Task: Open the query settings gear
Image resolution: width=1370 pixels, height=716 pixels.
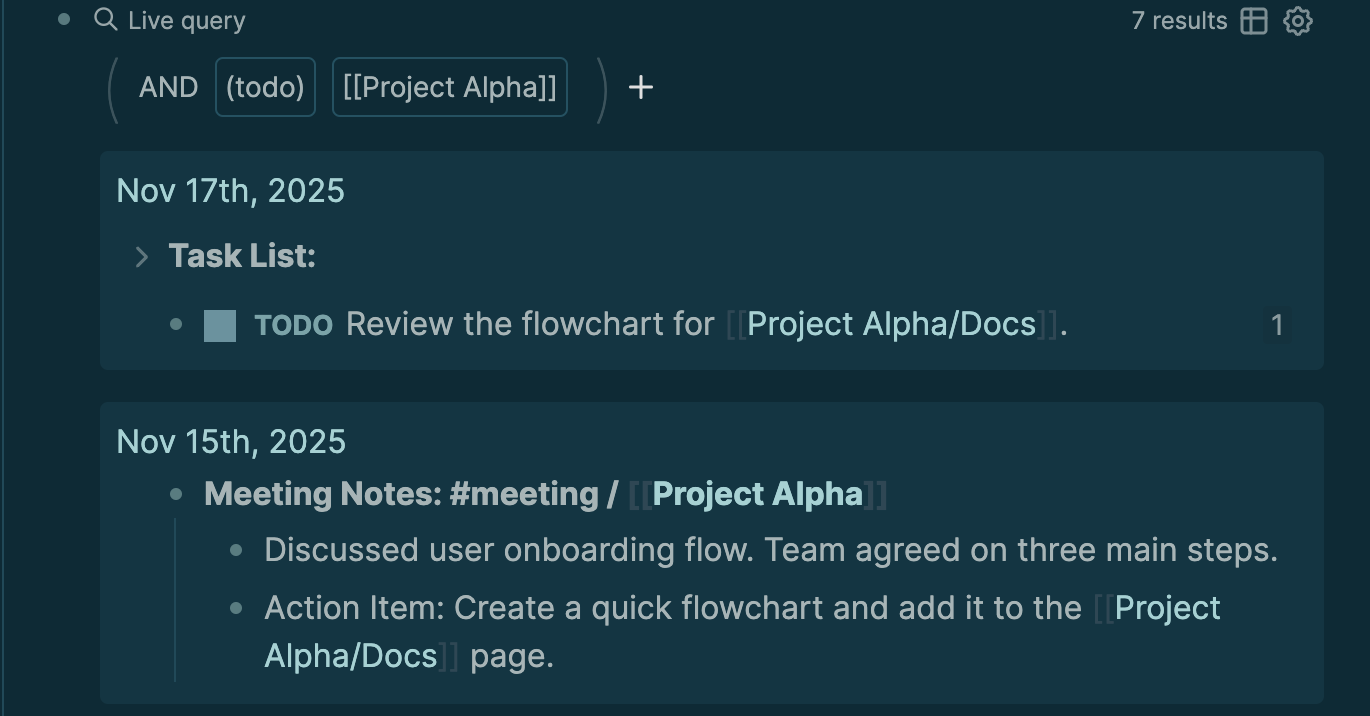Action: [x=1298, y=21]
